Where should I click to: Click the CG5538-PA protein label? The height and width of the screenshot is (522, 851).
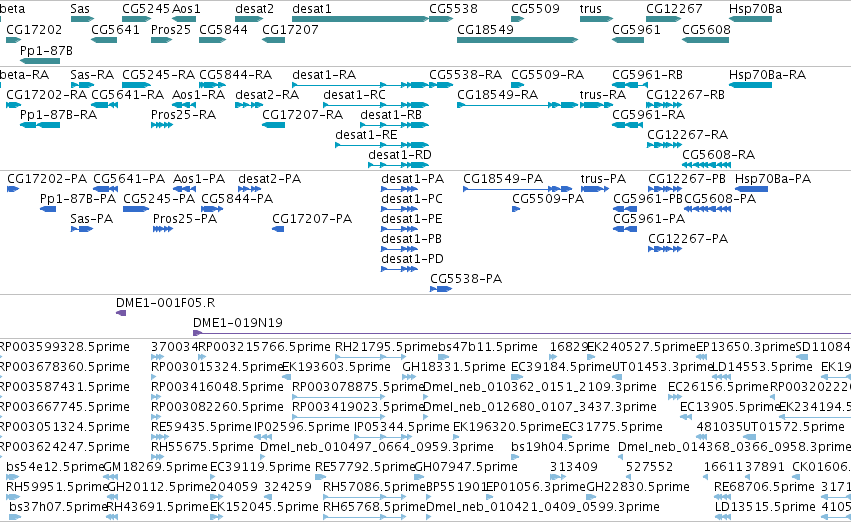click(466, 278)
